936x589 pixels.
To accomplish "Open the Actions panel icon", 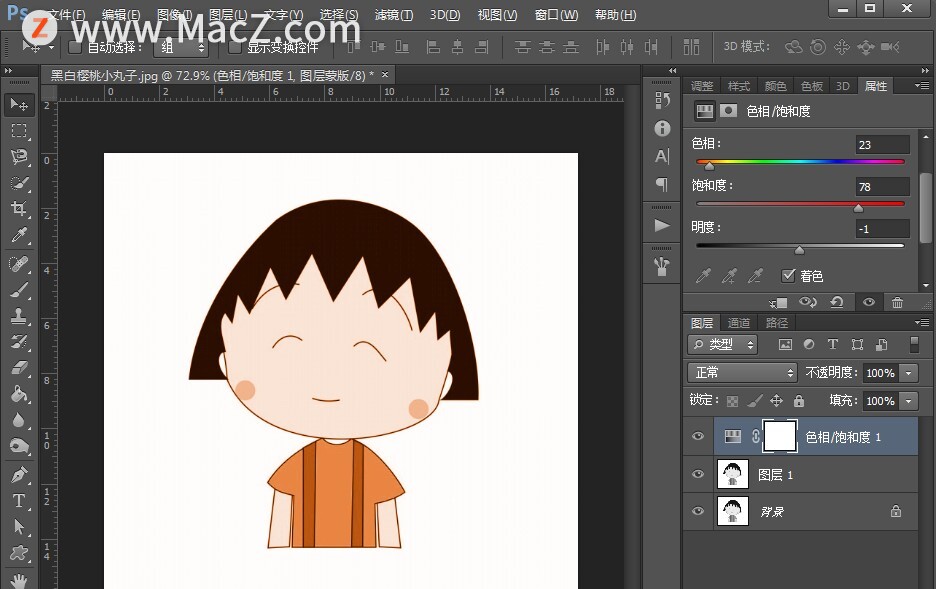I will pyautogui.click(x=662, y=225).
